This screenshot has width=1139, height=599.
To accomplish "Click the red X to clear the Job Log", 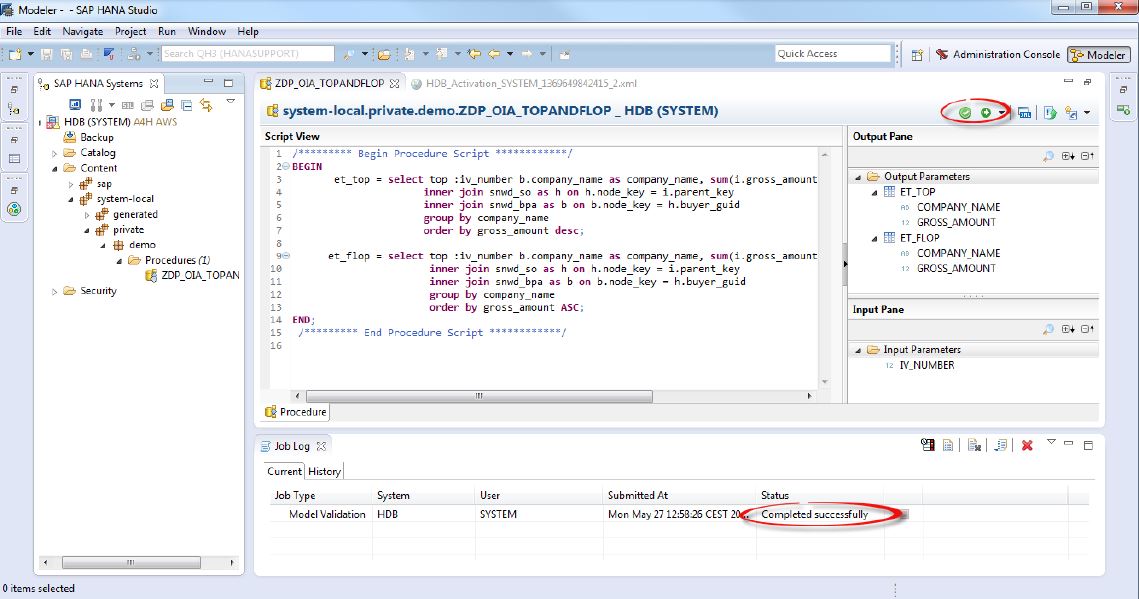I will coord(1027,446).
